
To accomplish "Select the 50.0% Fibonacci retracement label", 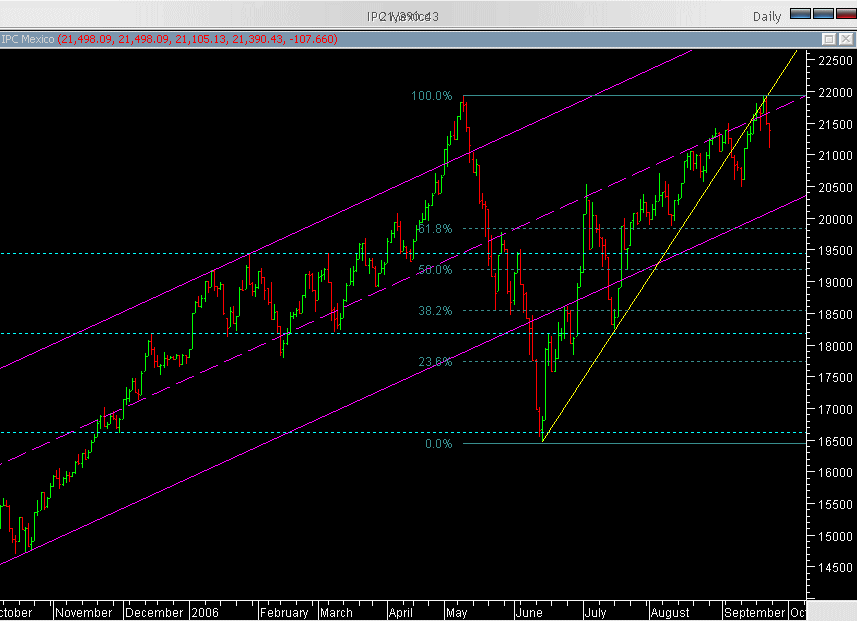I will 434,270.
